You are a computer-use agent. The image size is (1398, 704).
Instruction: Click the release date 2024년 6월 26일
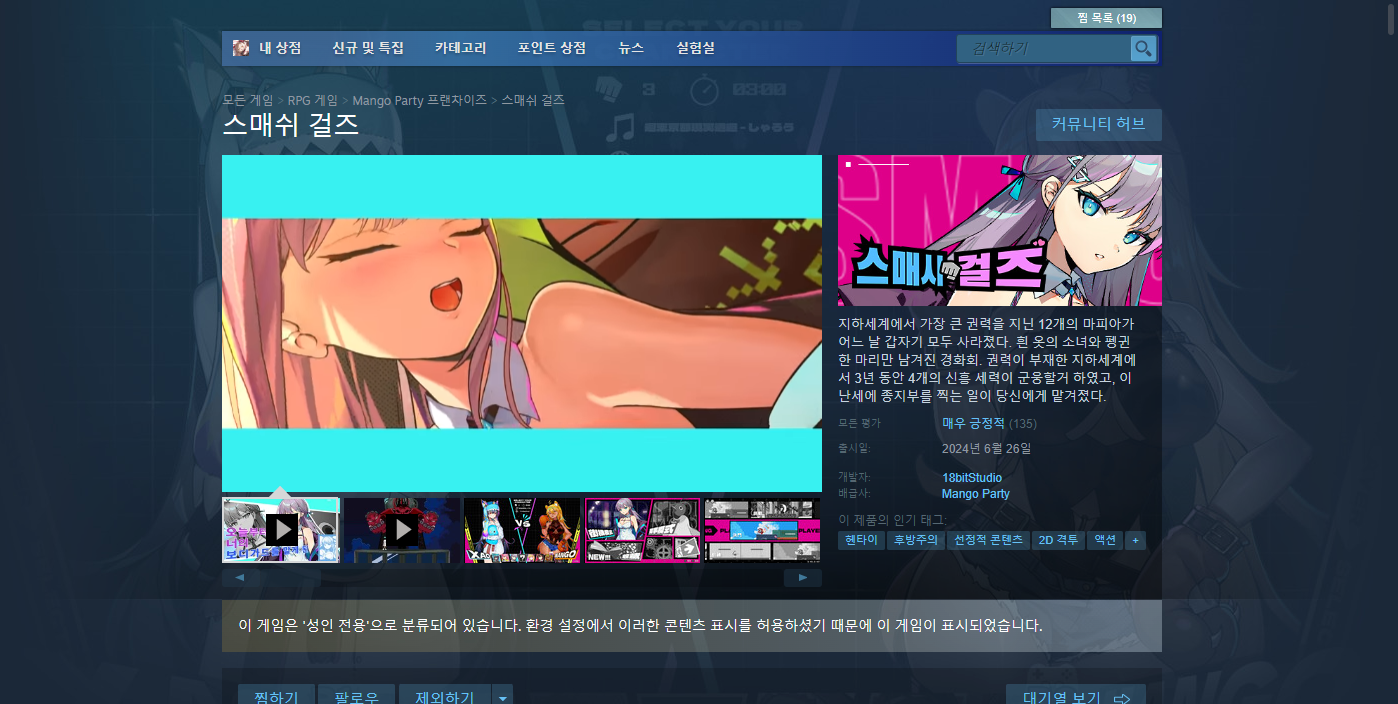(986, 449)
